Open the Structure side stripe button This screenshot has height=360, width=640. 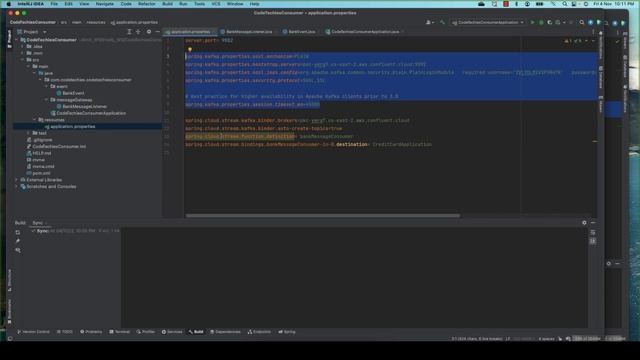[9, 280]
